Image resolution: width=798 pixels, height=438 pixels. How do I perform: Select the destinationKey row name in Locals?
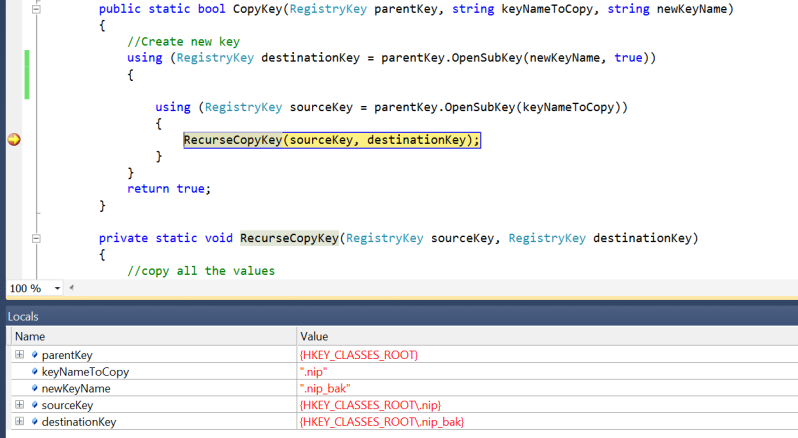79,422
